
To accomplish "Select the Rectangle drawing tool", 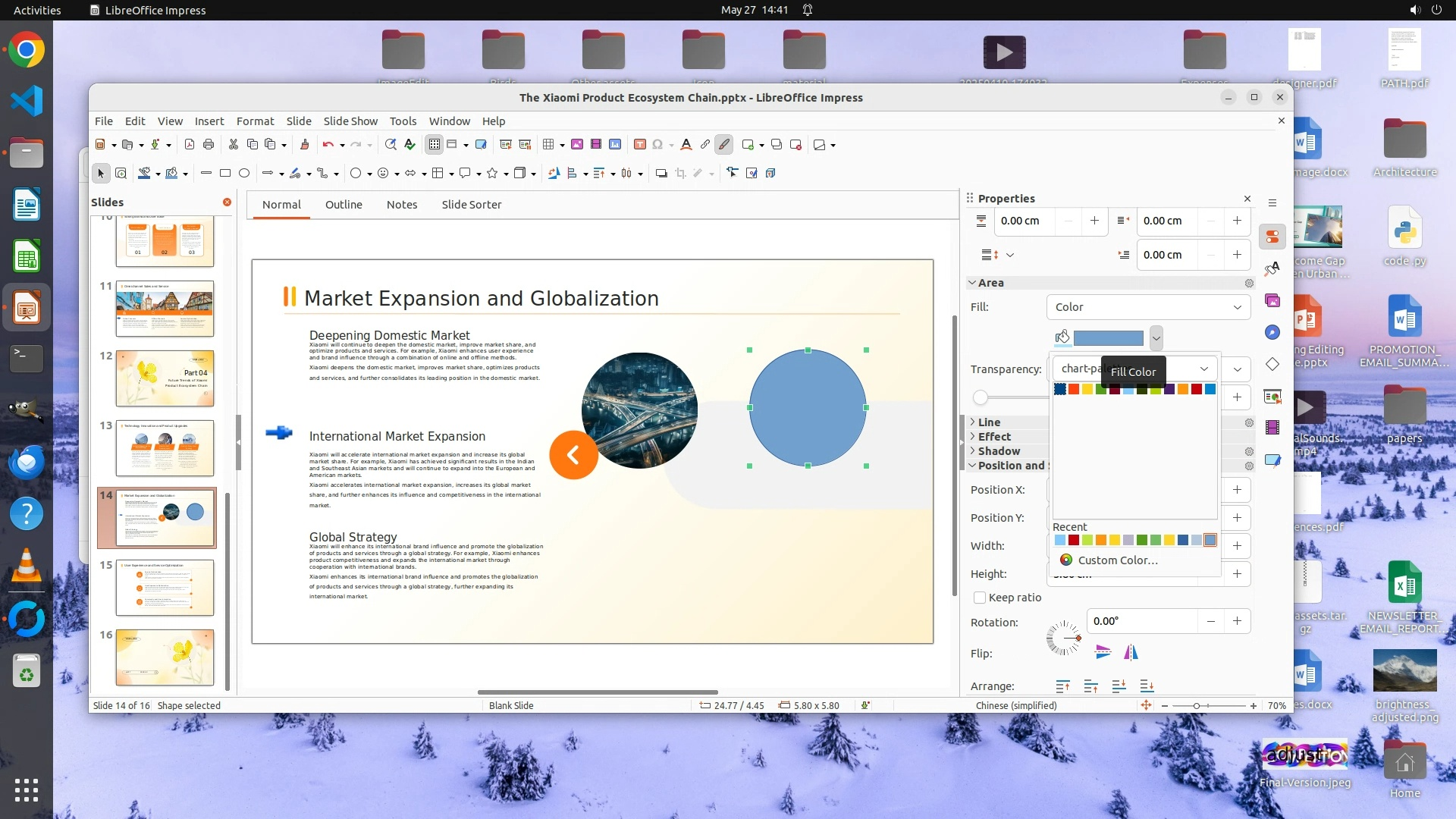I will pos(225,174).
